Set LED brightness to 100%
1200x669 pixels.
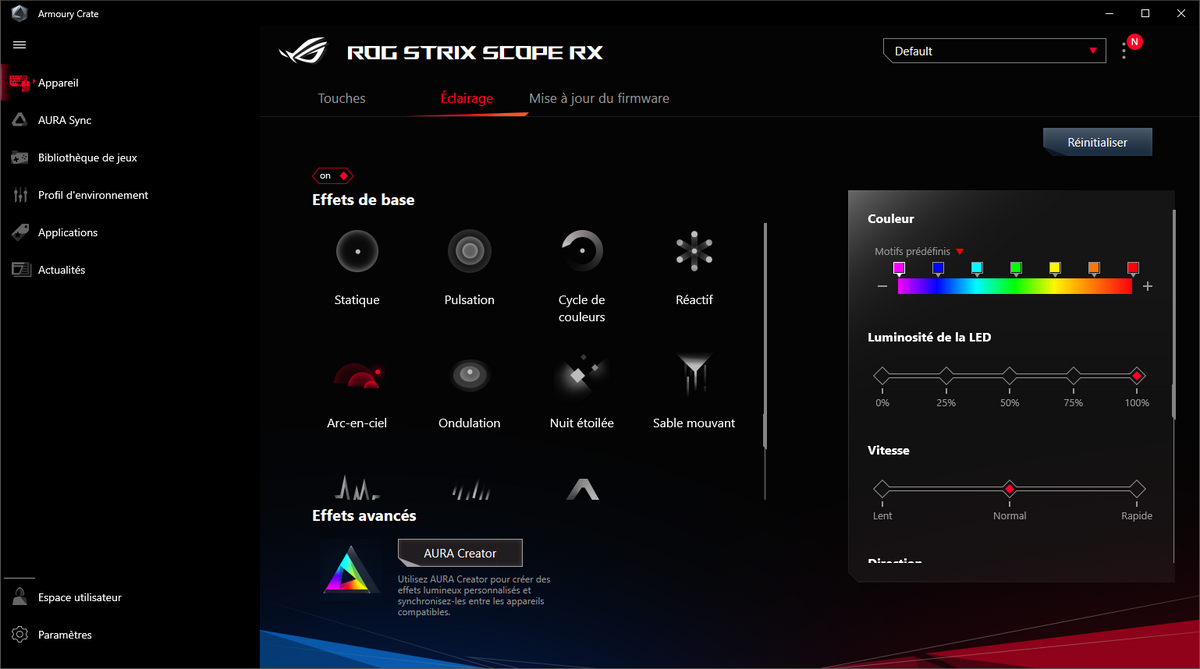[1137, 376]
